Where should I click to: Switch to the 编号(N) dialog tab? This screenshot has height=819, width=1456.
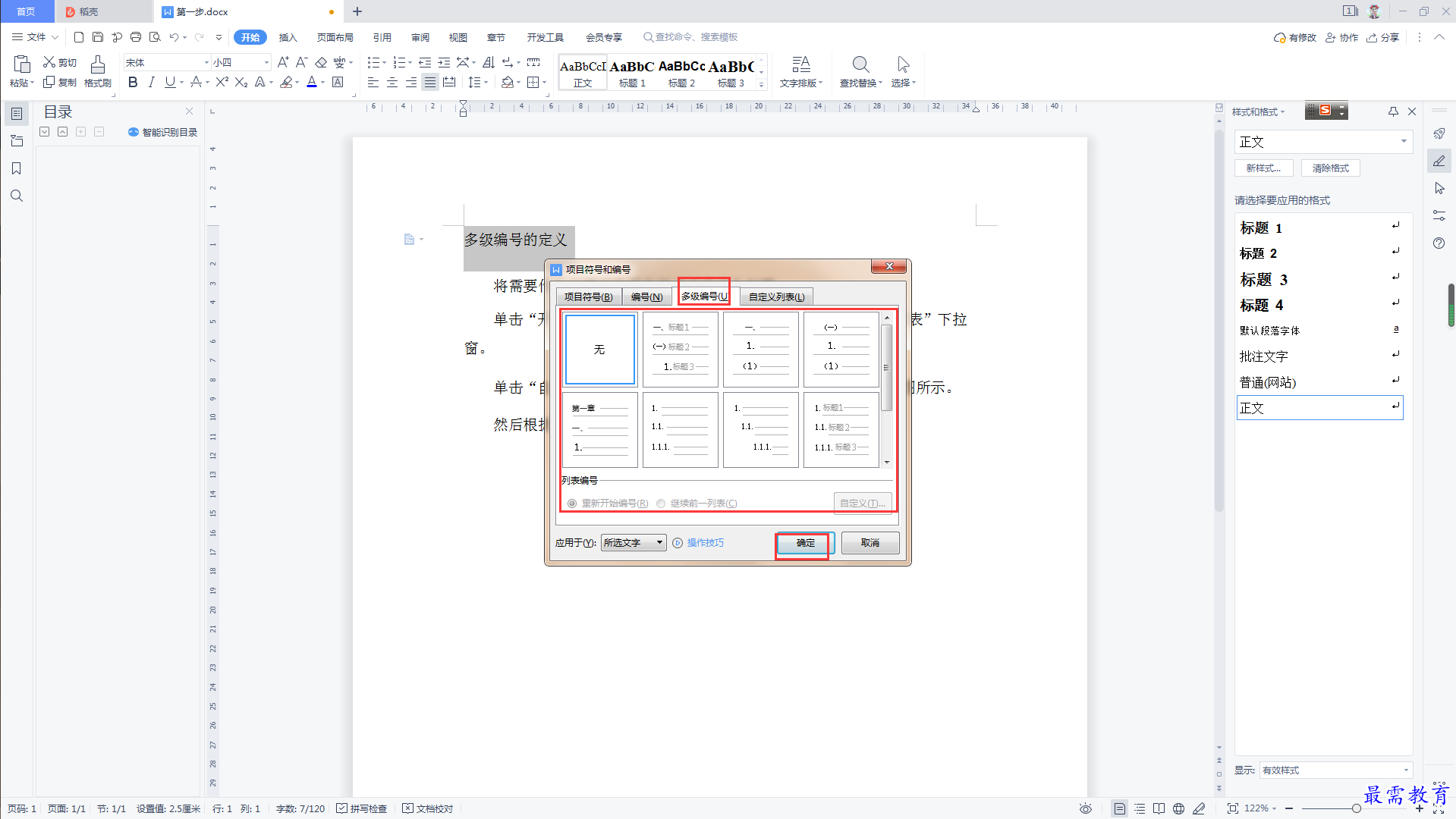point(647,297)
